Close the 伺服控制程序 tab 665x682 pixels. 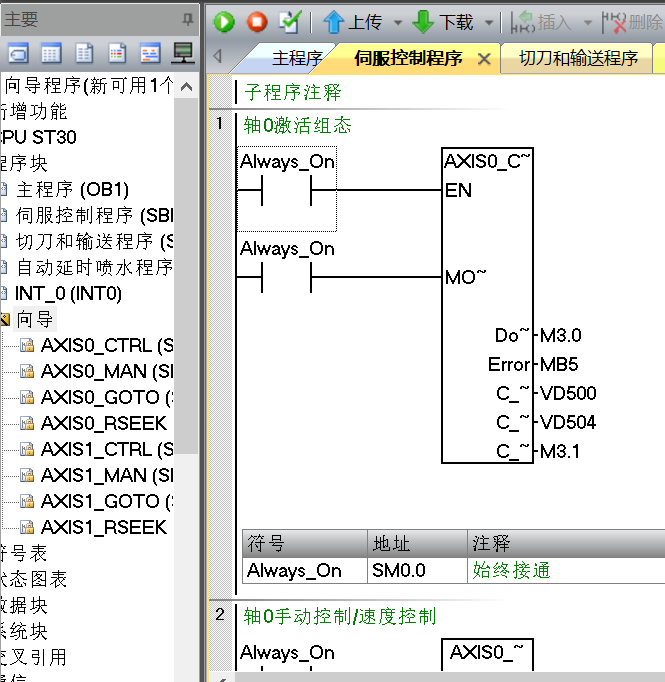coord(484,59)
